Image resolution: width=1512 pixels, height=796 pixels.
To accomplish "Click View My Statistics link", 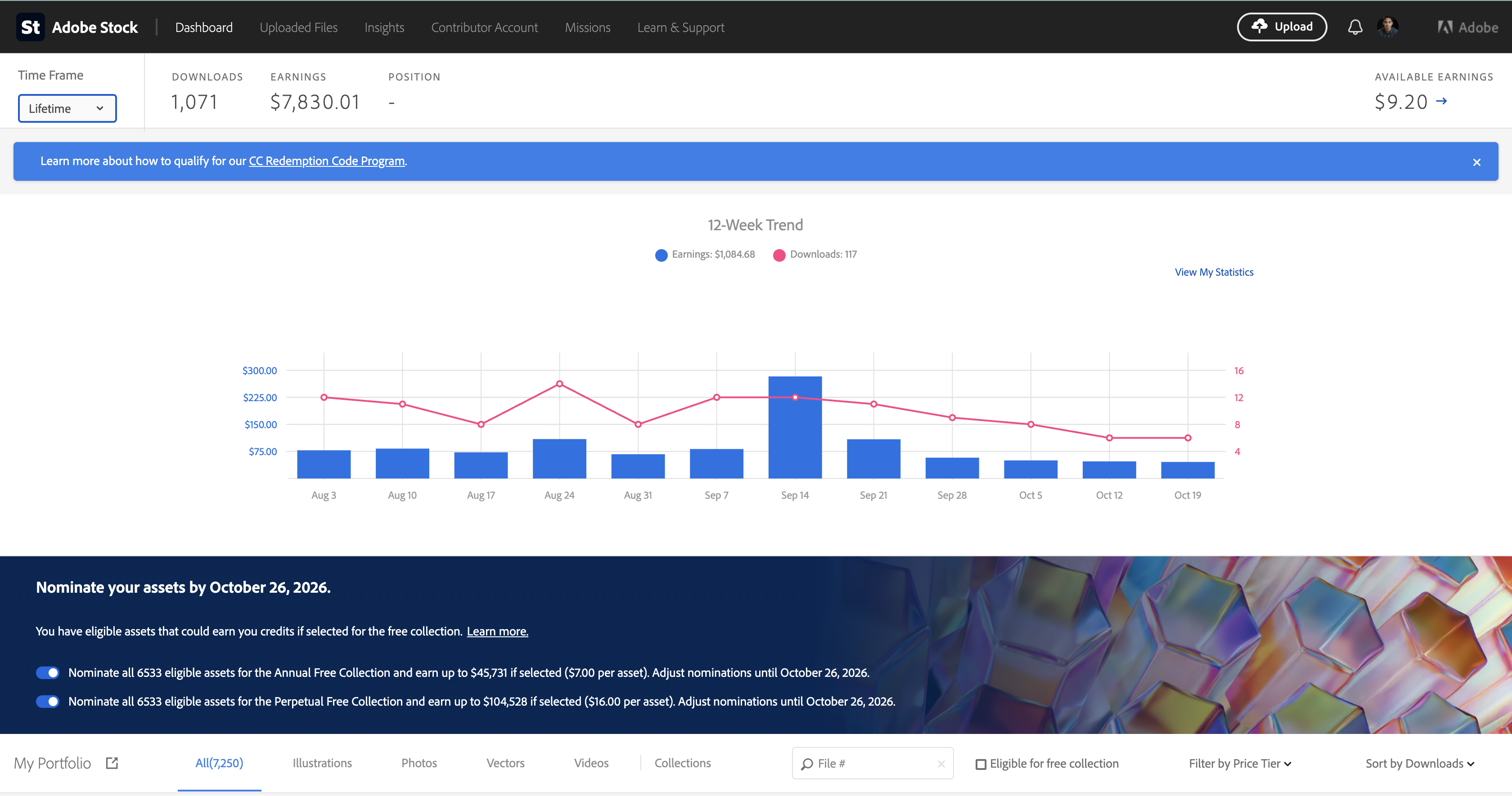I will click(1214, 272).
